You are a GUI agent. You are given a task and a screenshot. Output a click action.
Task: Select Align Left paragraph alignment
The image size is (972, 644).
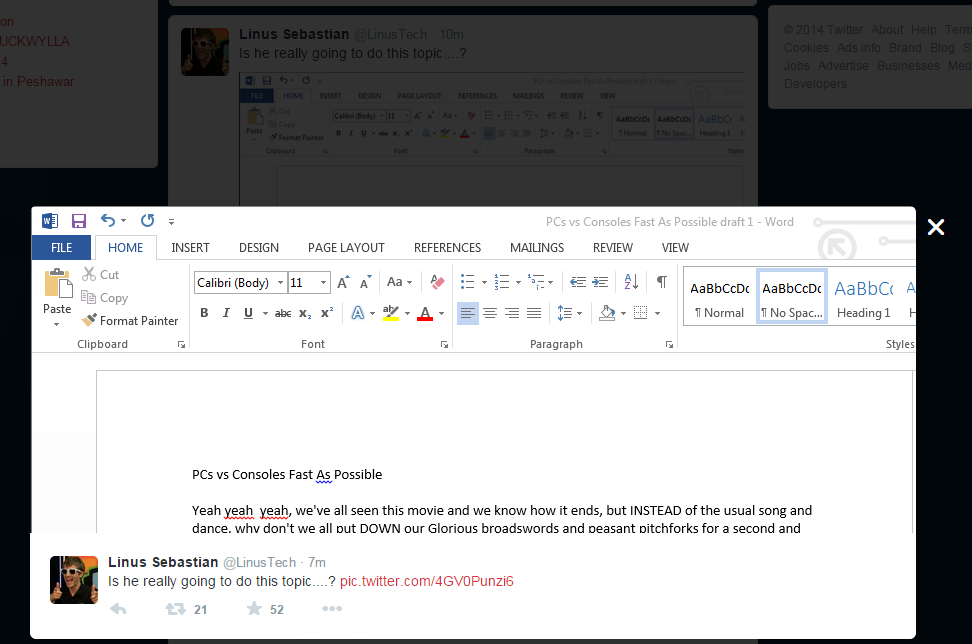(x=468, y=313)
